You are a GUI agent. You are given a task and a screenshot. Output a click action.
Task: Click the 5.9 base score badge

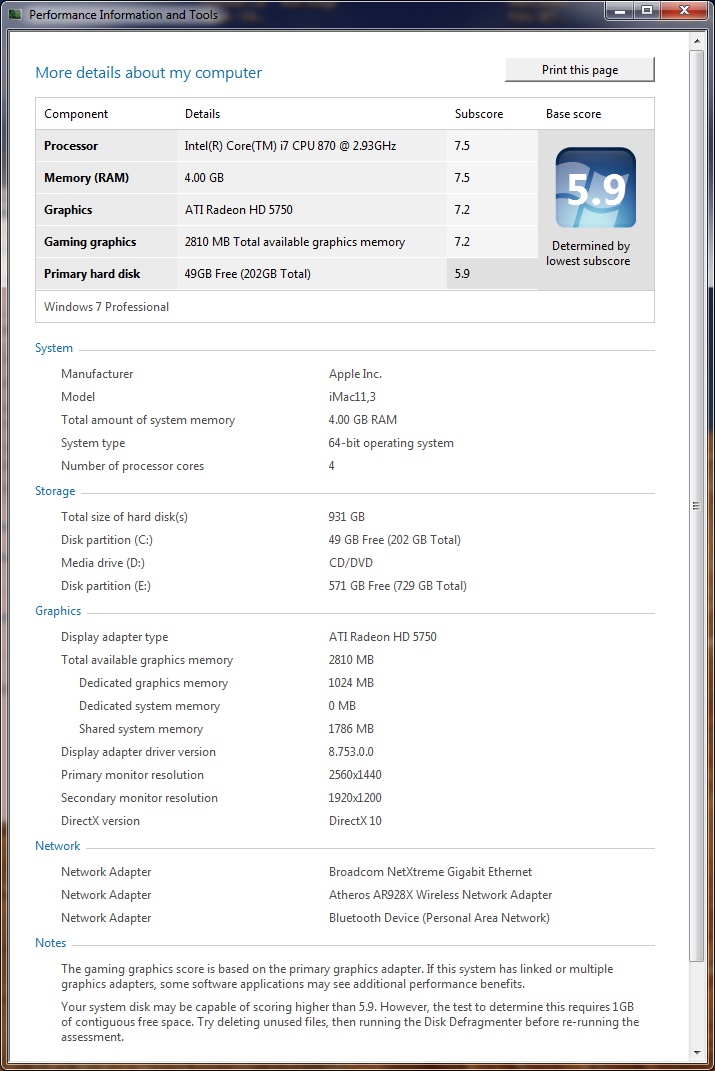[x=595, y=188]
